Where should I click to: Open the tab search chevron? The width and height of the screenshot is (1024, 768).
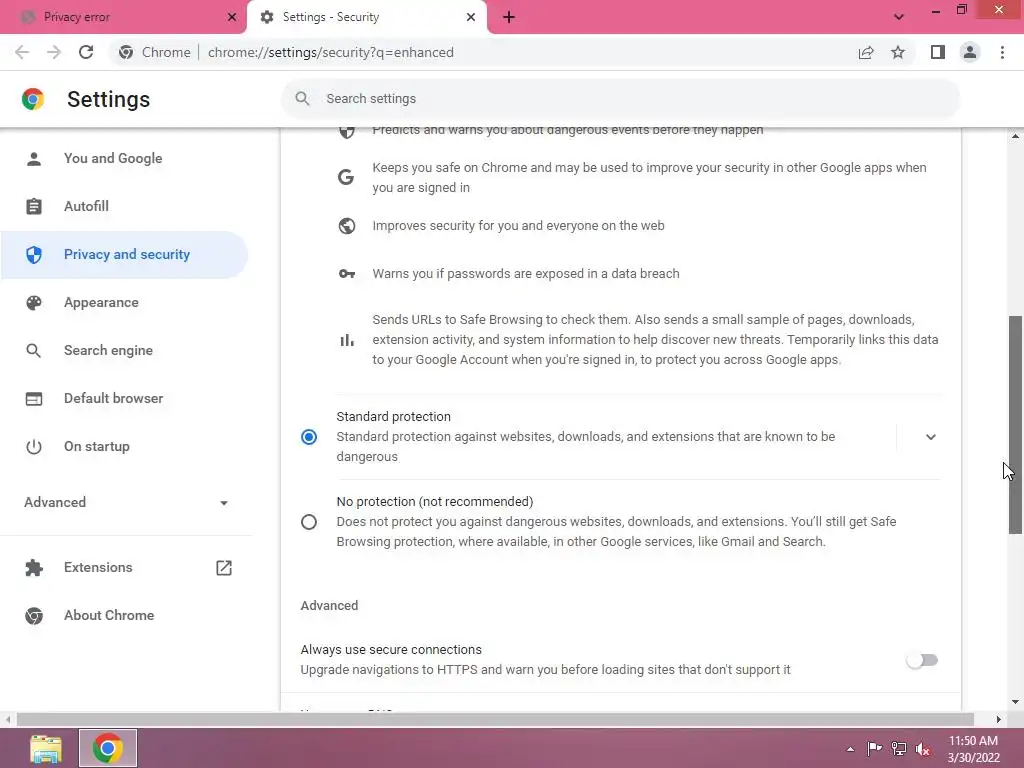click(x=899, y=17)
